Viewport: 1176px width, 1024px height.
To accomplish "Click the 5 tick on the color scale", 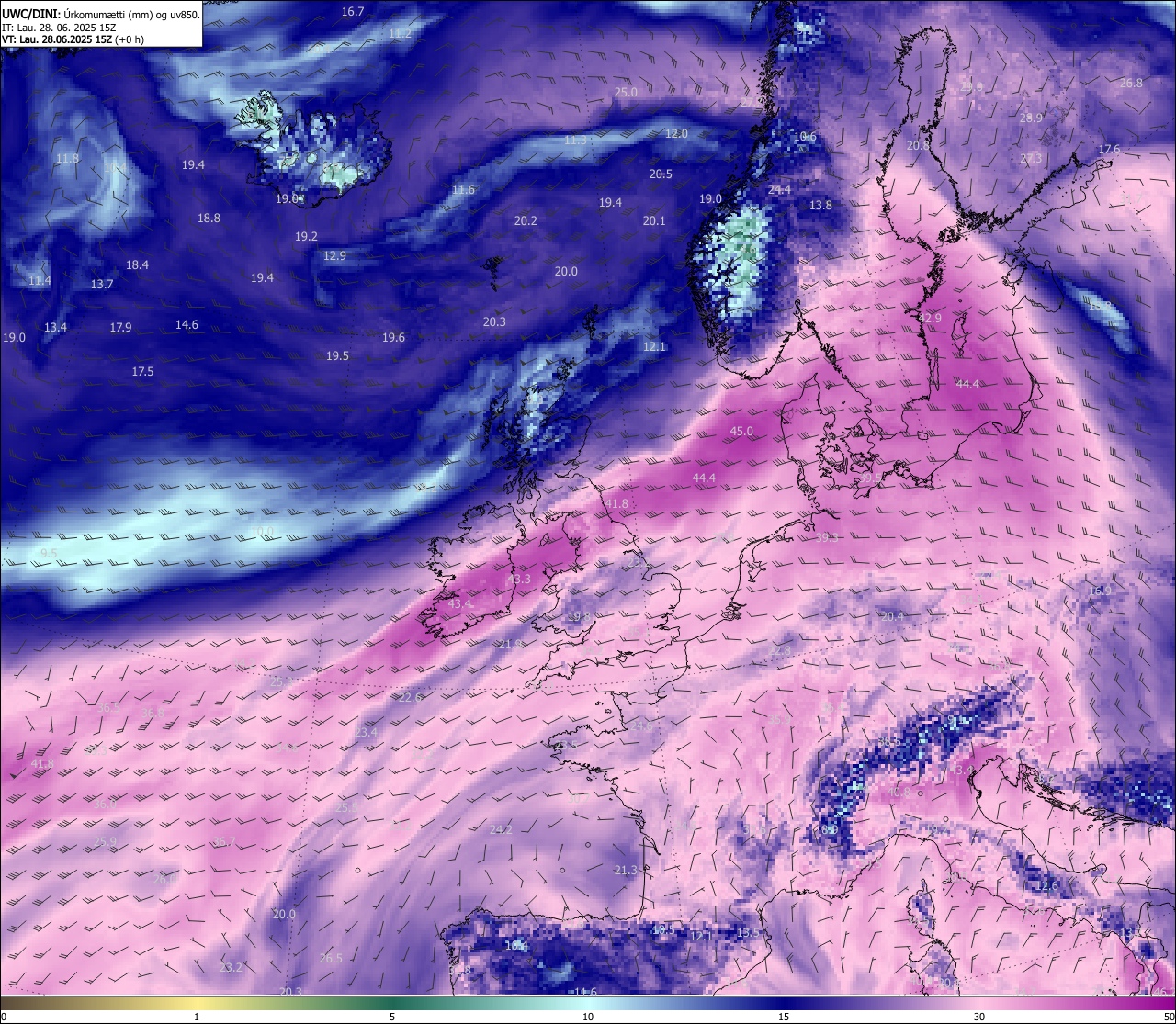I will pos(392,1017).
